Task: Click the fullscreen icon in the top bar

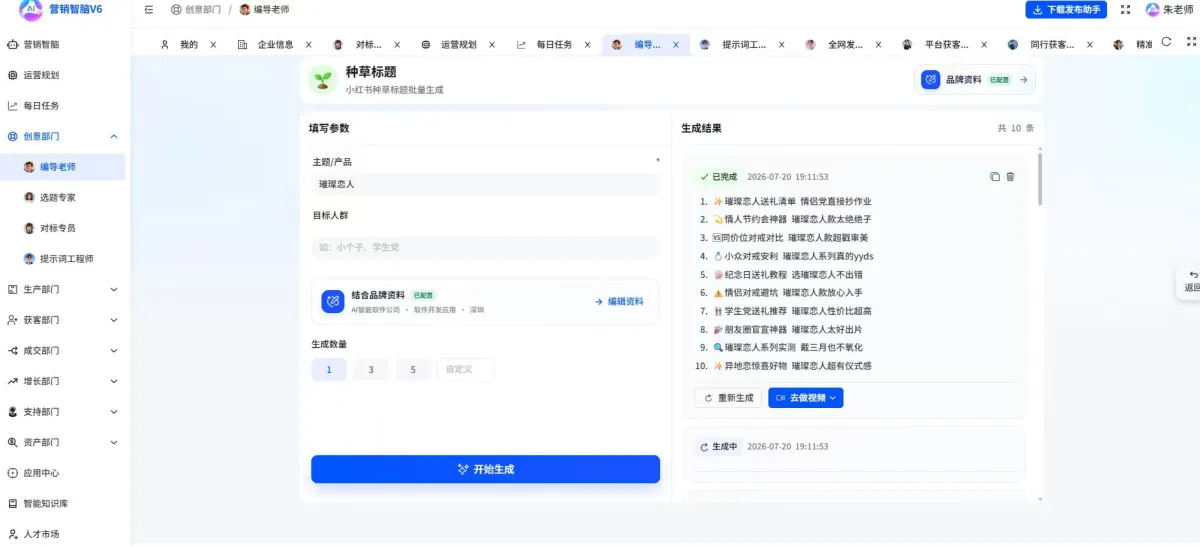Action: pyautogui.click(x=1126, y=9)
